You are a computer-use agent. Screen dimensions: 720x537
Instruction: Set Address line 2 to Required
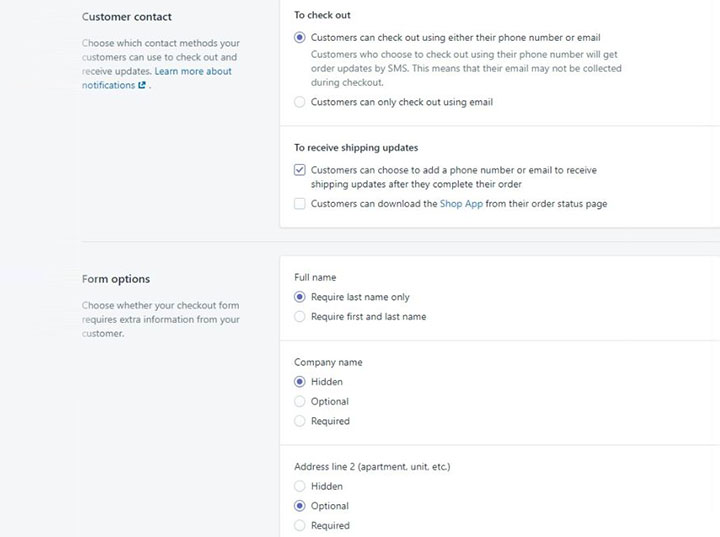(299, 525)
